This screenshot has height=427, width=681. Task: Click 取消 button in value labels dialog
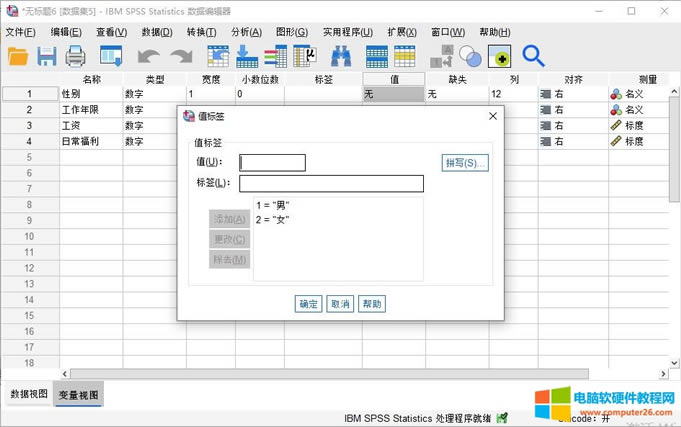point(340,304)
